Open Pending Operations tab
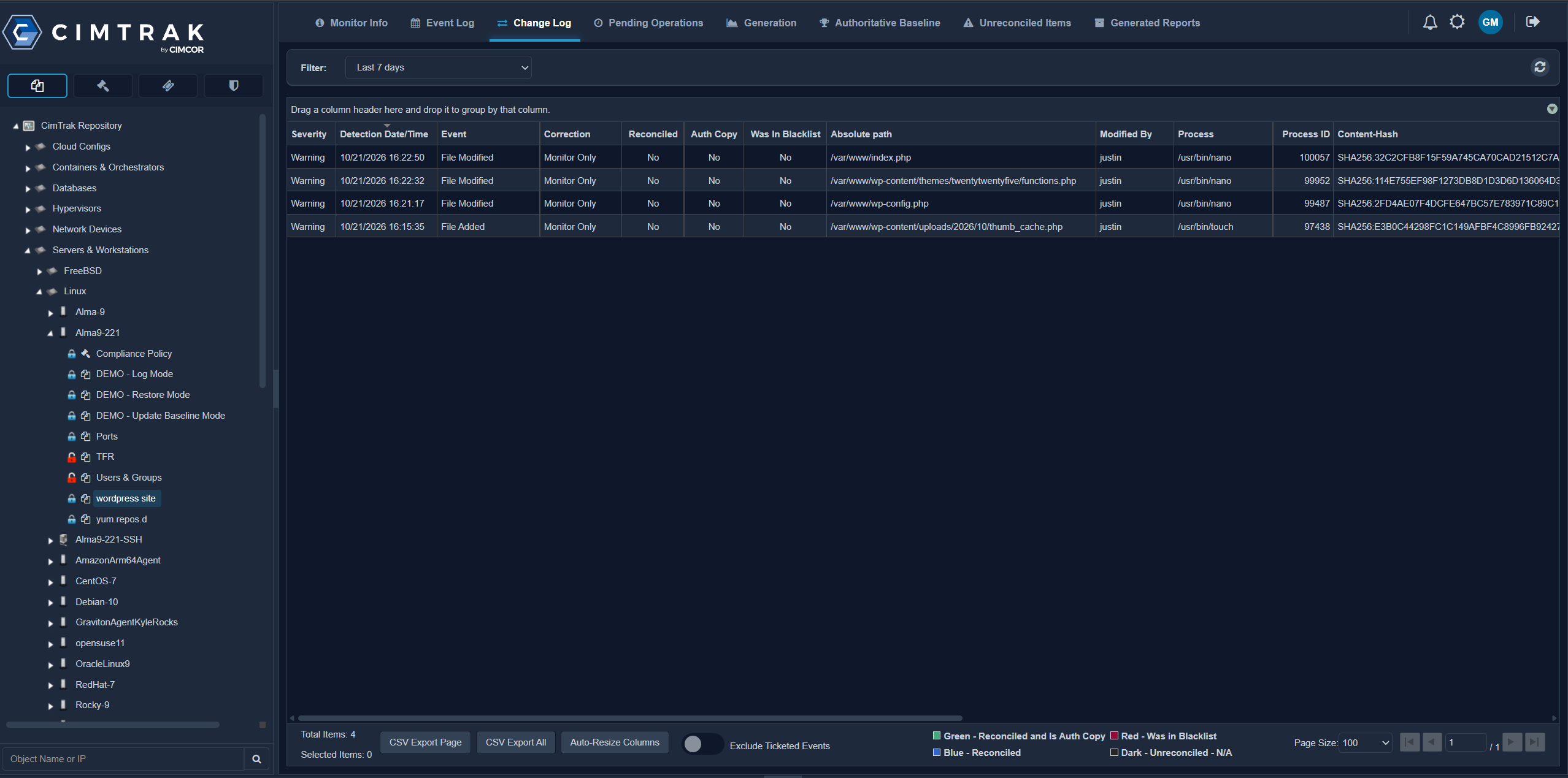 coord(648,23)
